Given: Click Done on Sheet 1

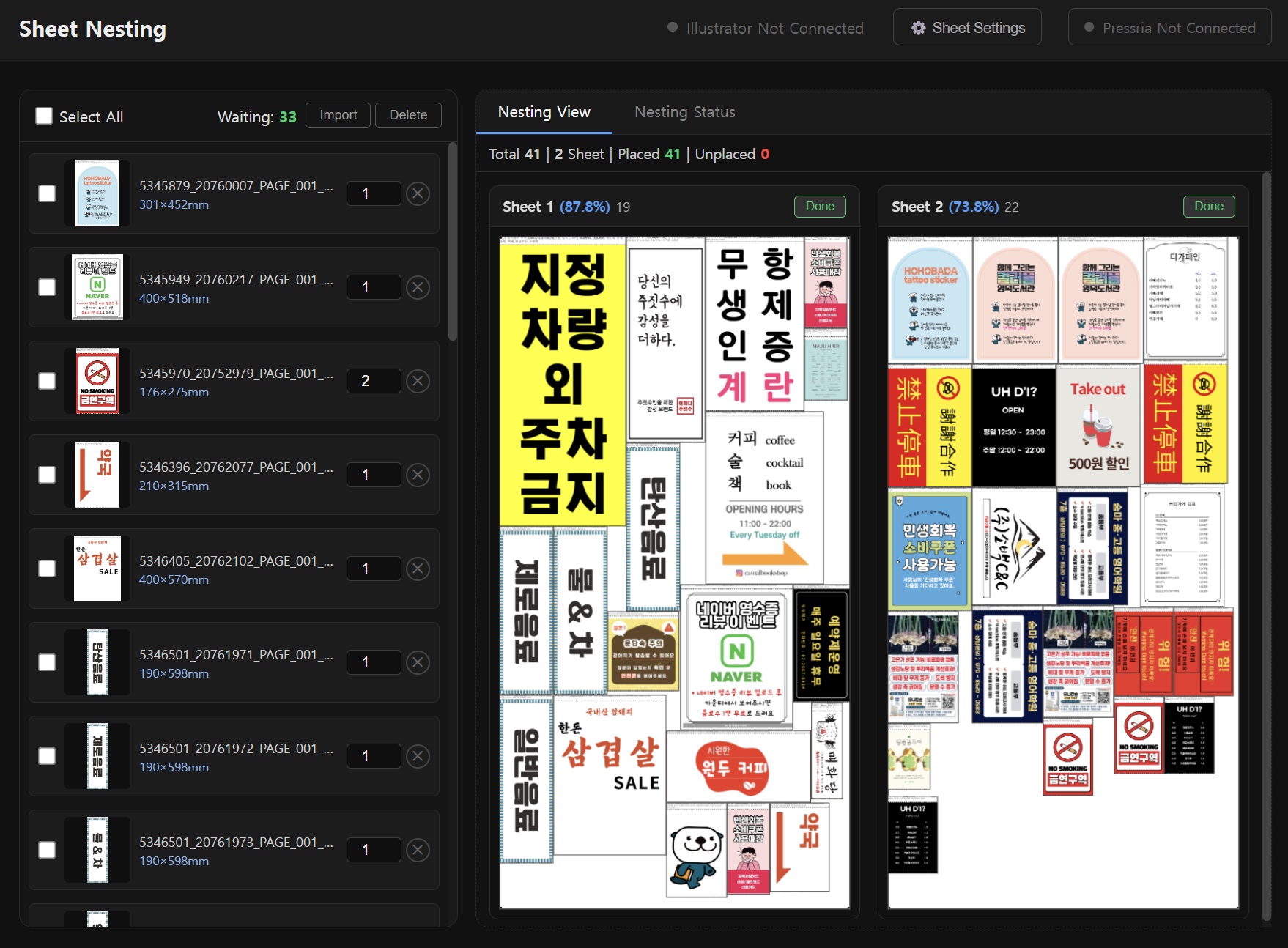Looking at the screenshot, I should 820,207.
